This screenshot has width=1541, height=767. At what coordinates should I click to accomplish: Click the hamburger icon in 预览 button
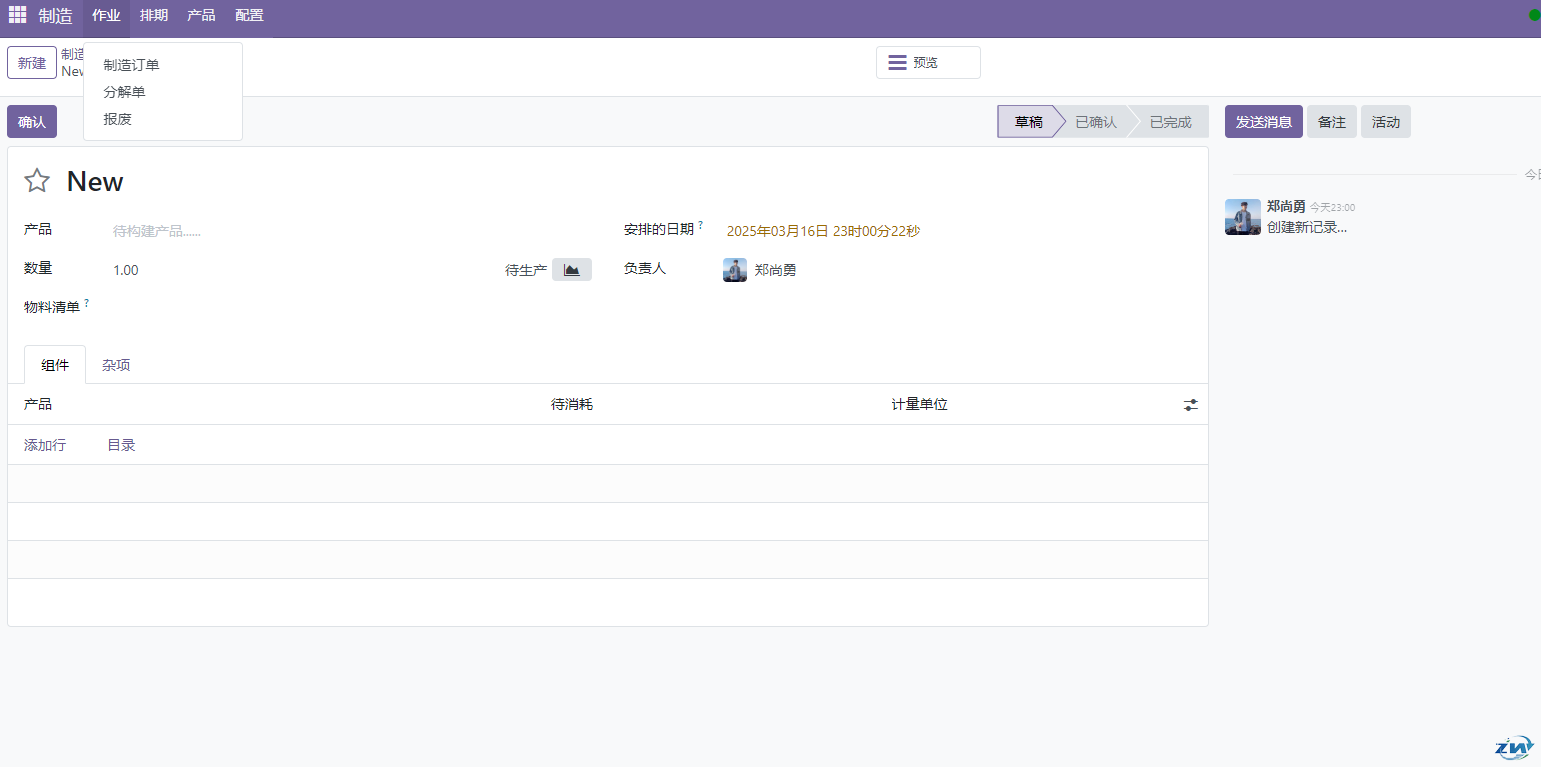[897, 63]
